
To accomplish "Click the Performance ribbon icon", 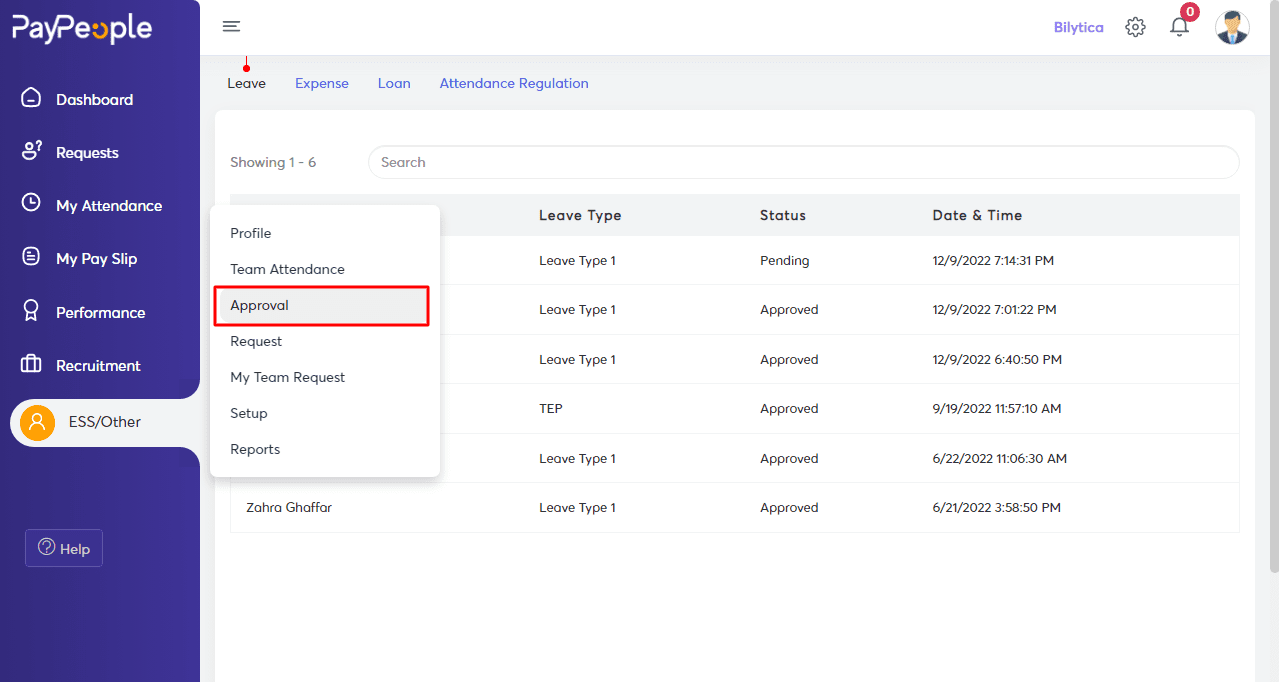I will pyautogui.click(x=31, y=311).
